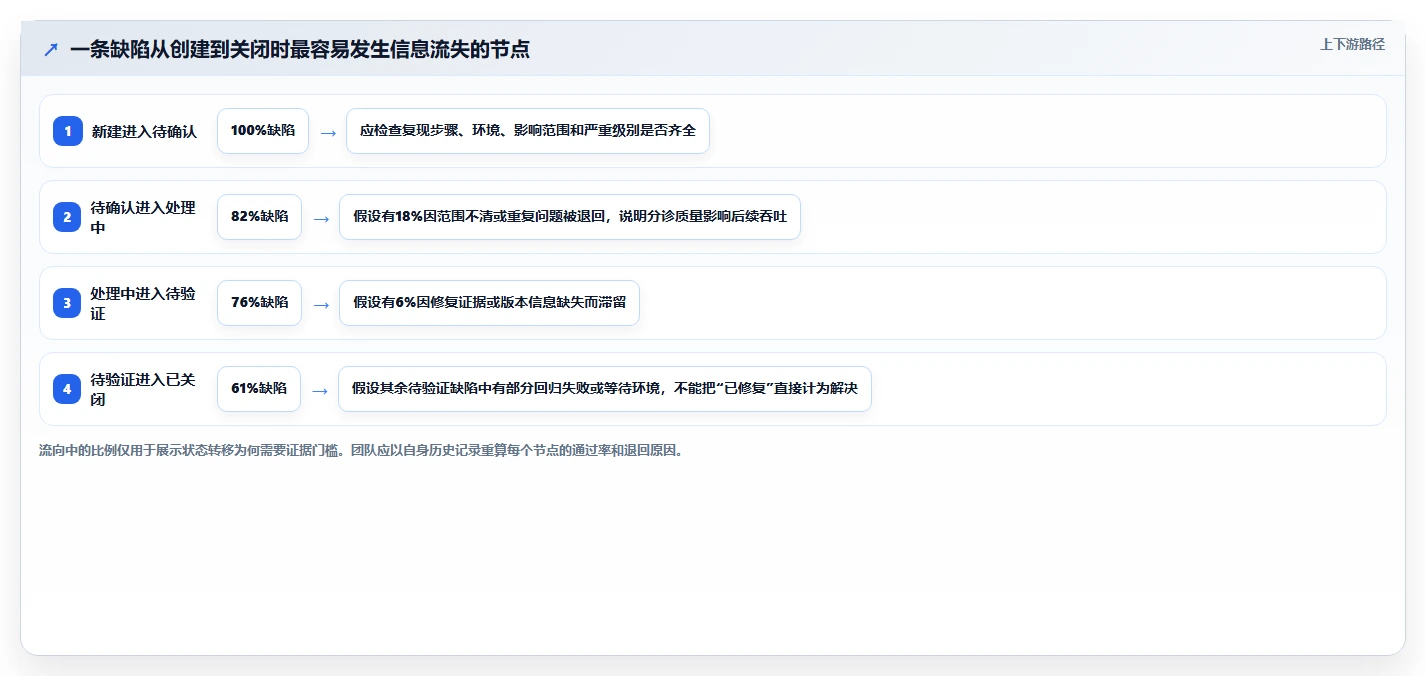Select the 待验证进入已关闭 step label
The height and width of the screenshot is (676, 1426).
[144, 389]
